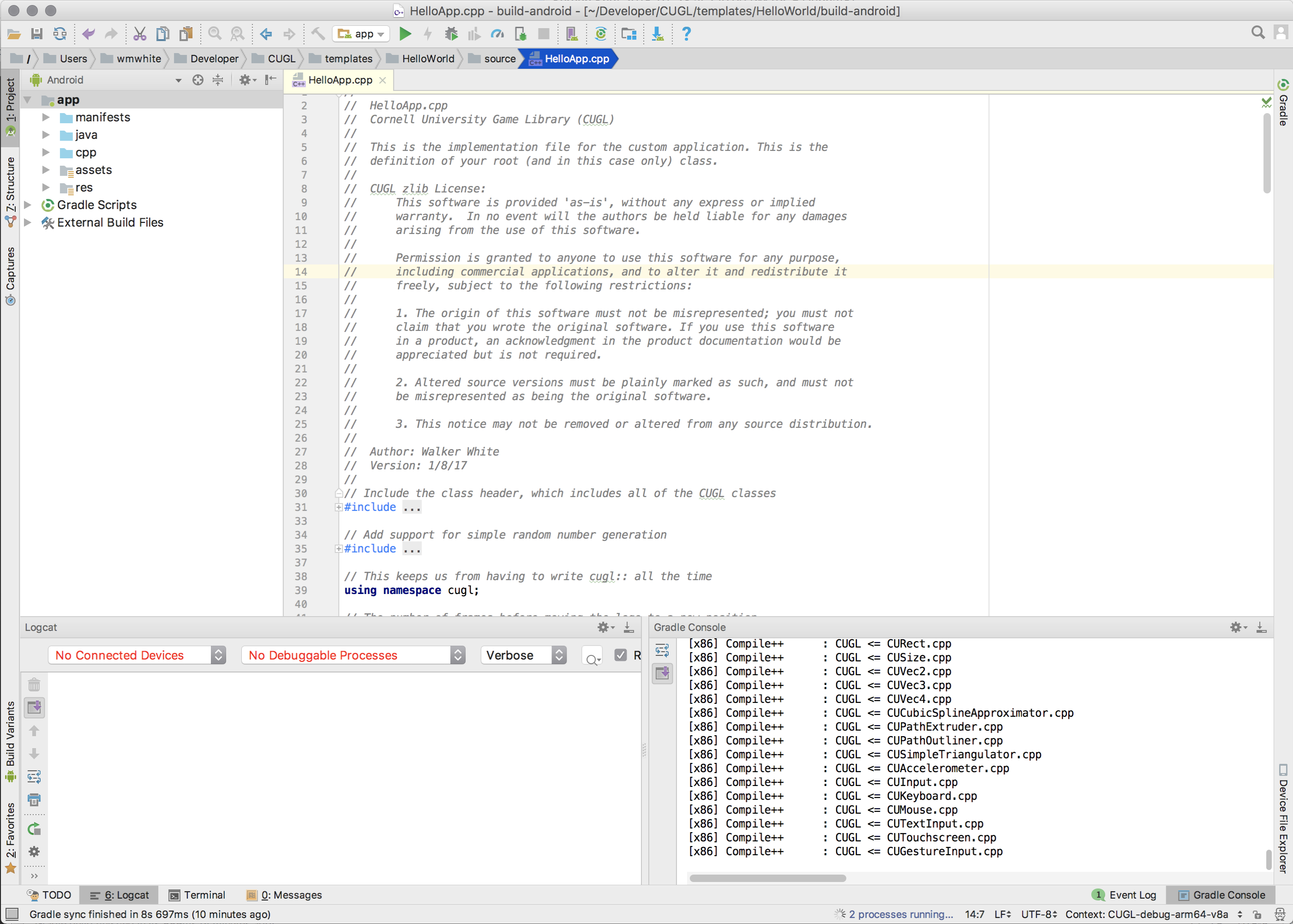
Task: Click the Restart logcat icon
Action: click(x=34, y=829)
